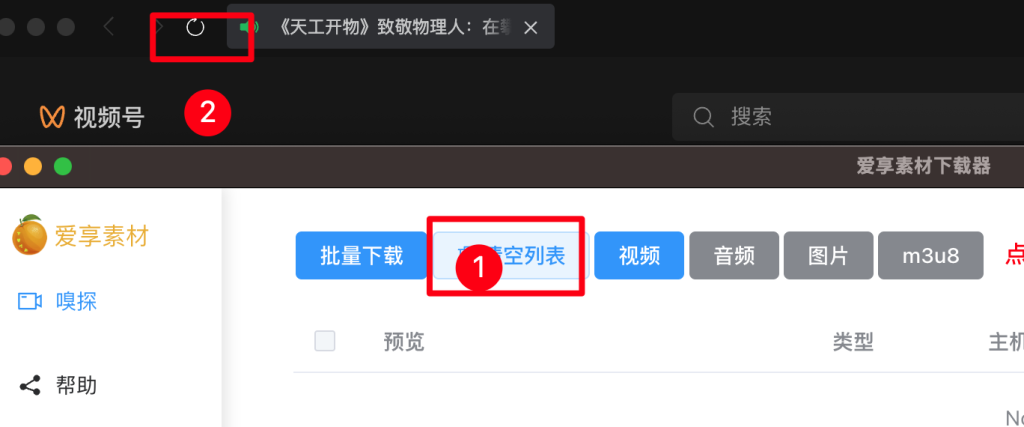Open the 帮助 sidebar item
This screenshot has height=427, width=1024.
(x=58, y=385)
